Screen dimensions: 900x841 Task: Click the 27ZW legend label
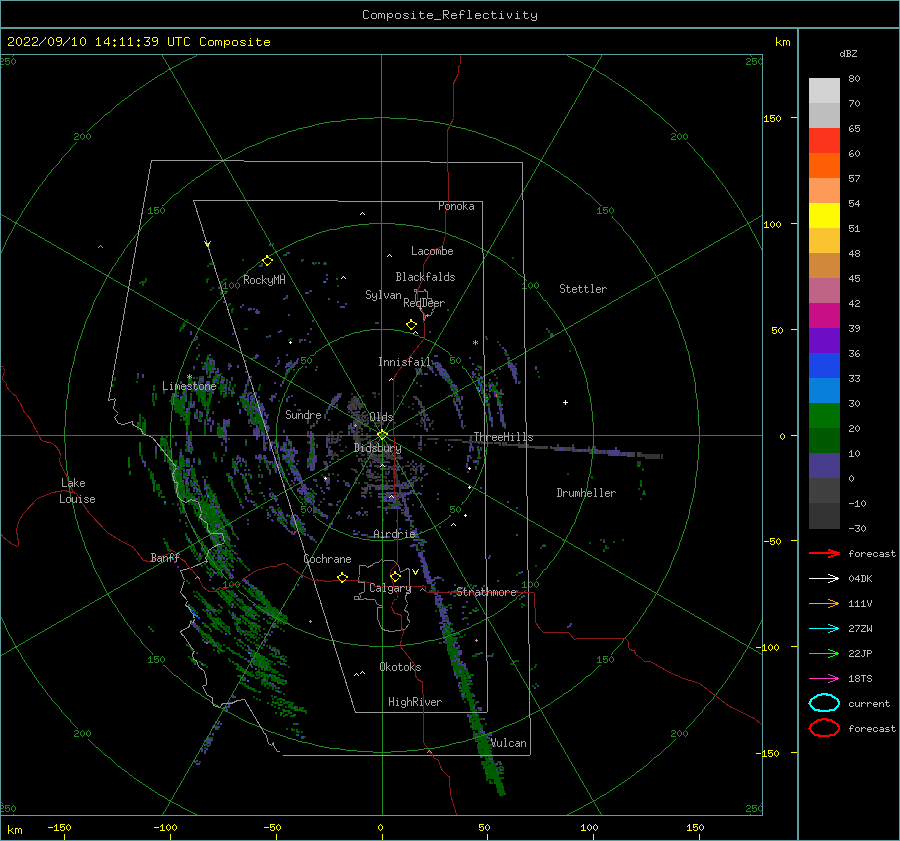[860, 629]
